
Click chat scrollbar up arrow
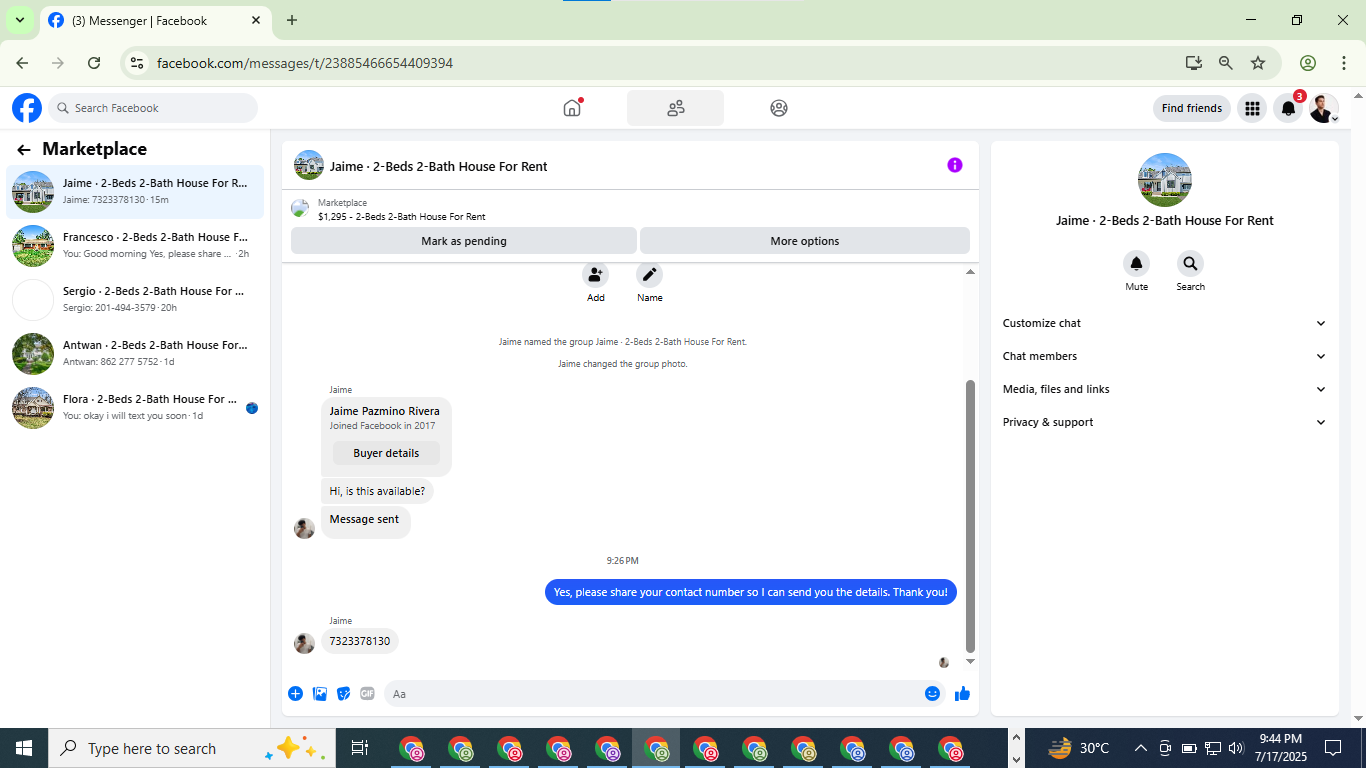(970, 272)
